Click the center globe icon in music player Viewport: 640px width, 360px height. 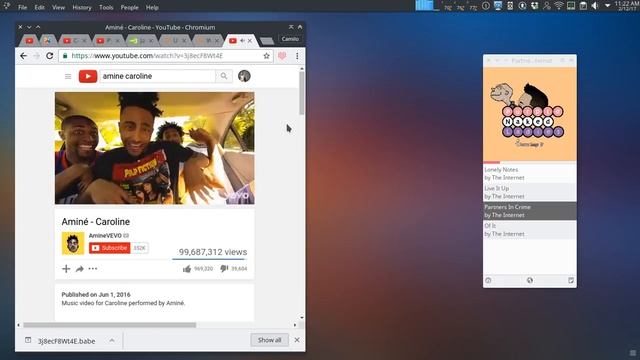coord(529,280)
